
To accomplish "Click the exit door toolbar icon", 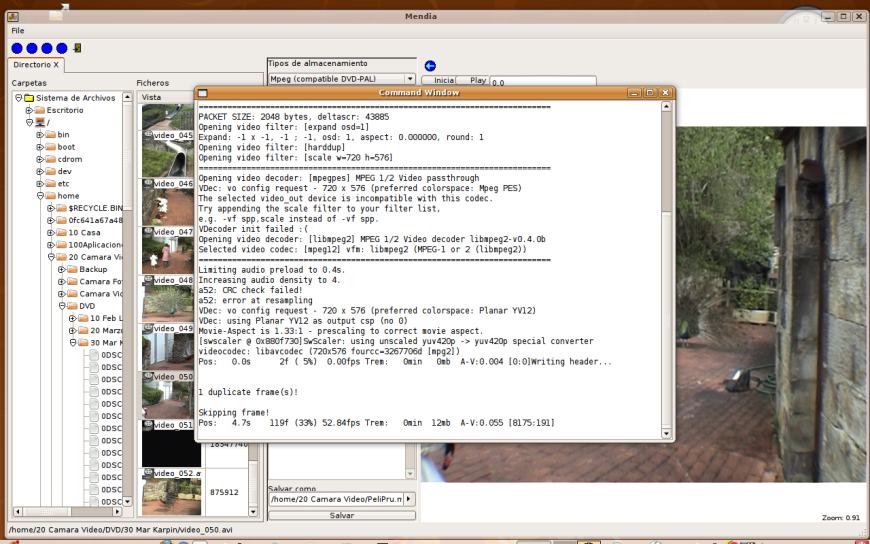I will coord(78,47).
